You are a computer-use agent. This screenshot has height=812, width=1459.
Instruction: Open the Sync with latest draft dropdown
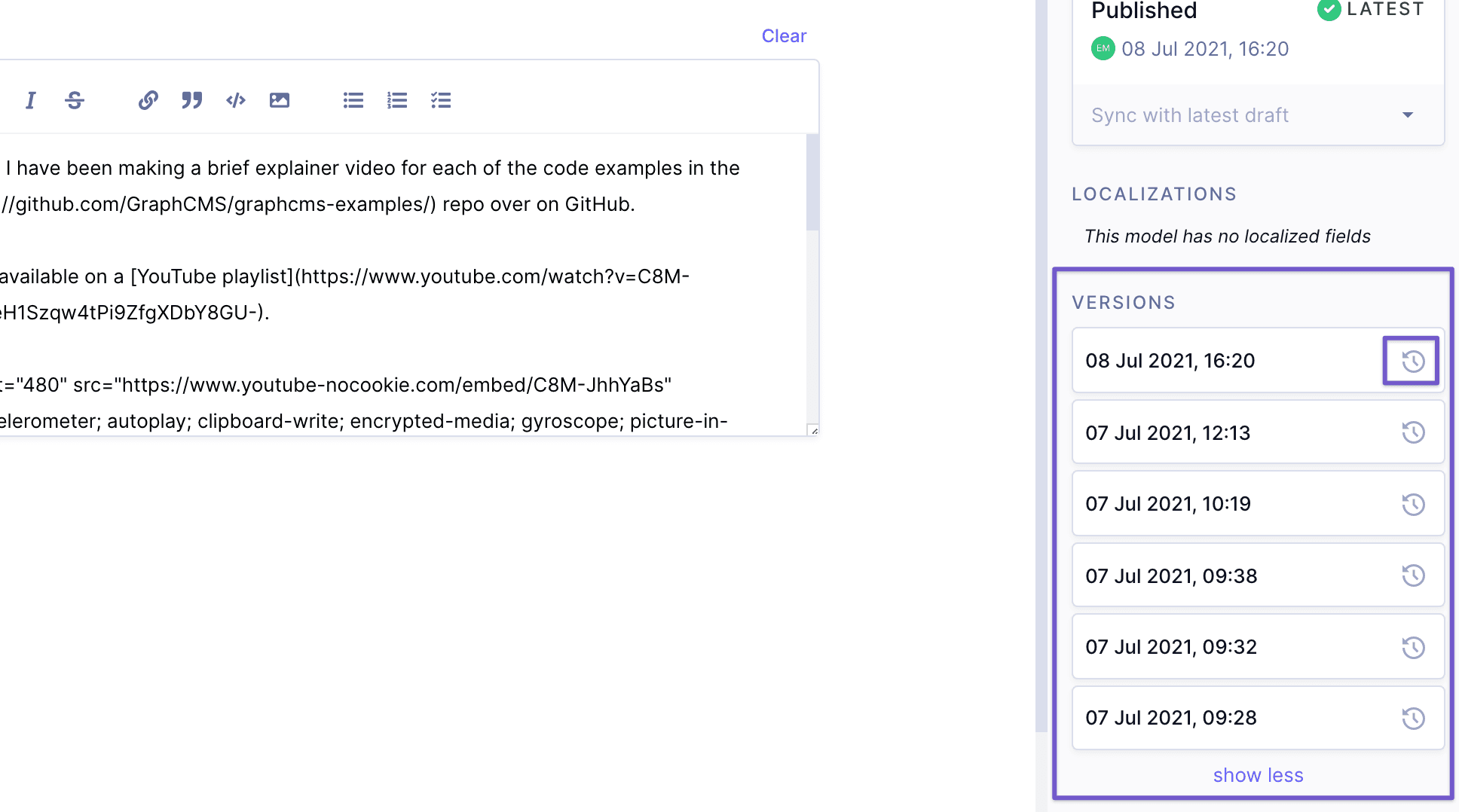click(1408, 114)
